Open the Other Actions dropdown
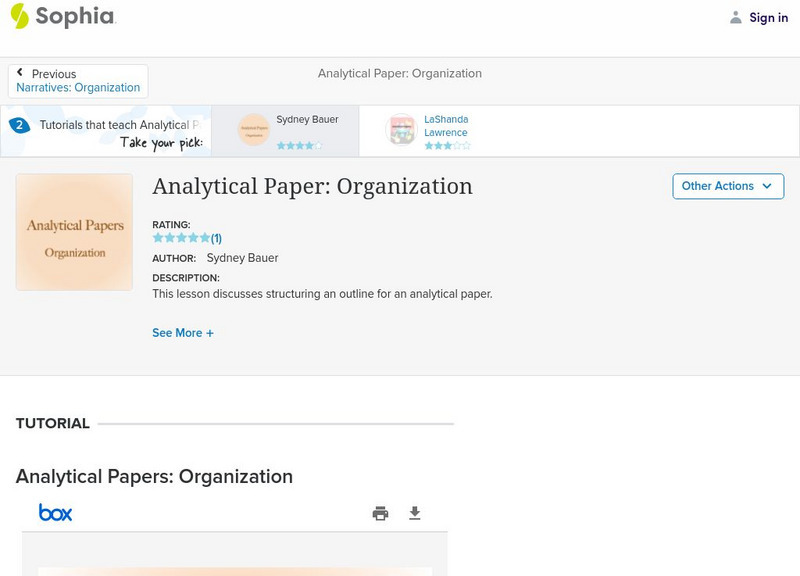The height and width of the screenshot is (576, 800). (x=728, y=186)
